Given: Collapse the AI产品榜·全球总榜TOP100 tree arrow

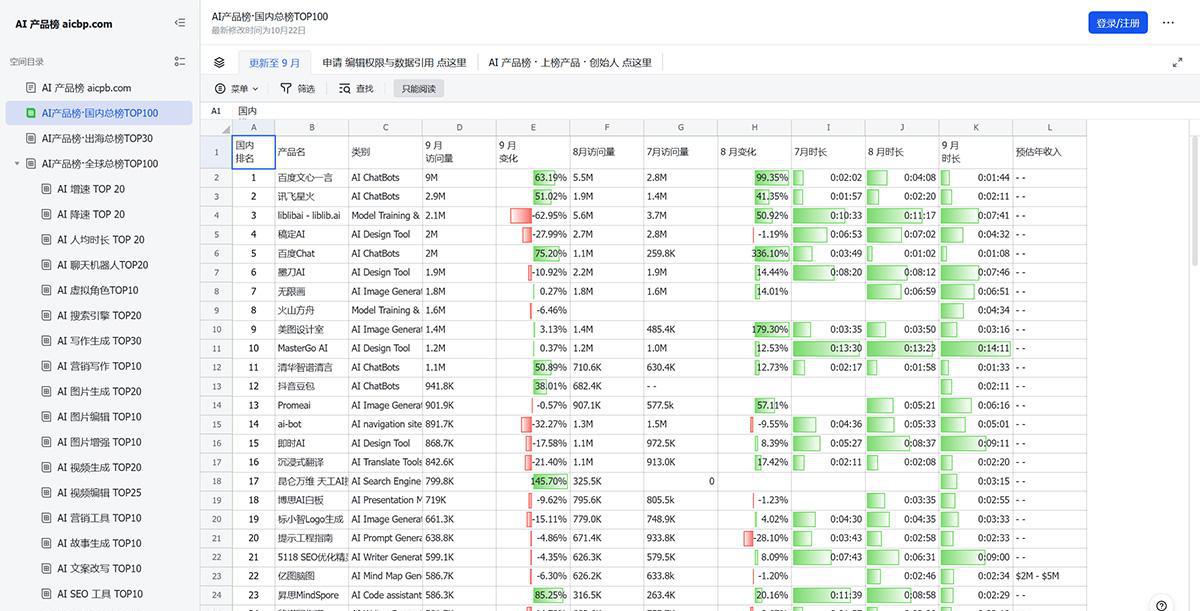Looking at the screenshot, I should click(x=17, y=164).
